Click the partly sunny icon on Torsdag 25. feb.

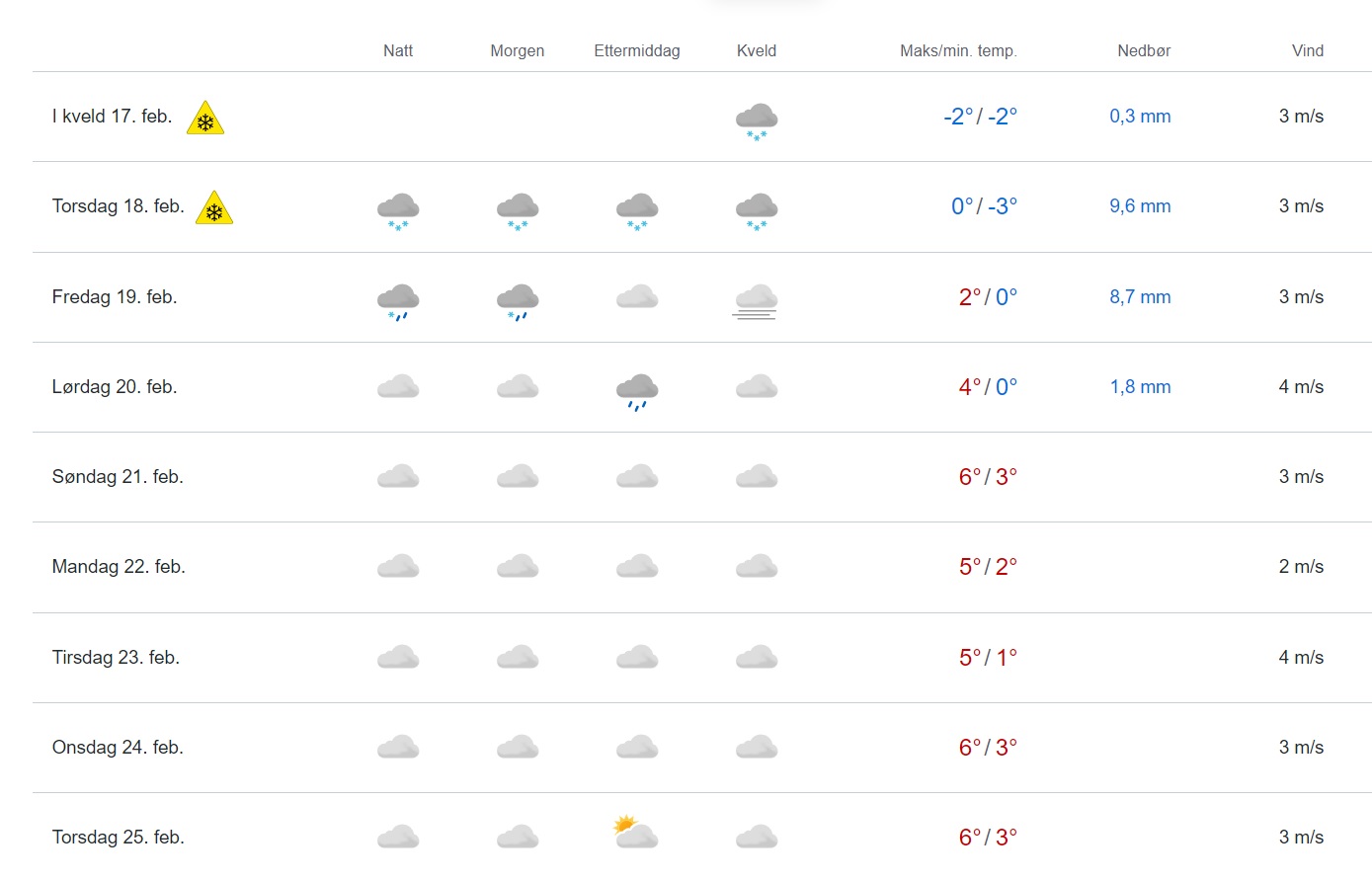(x=636, y=832)
